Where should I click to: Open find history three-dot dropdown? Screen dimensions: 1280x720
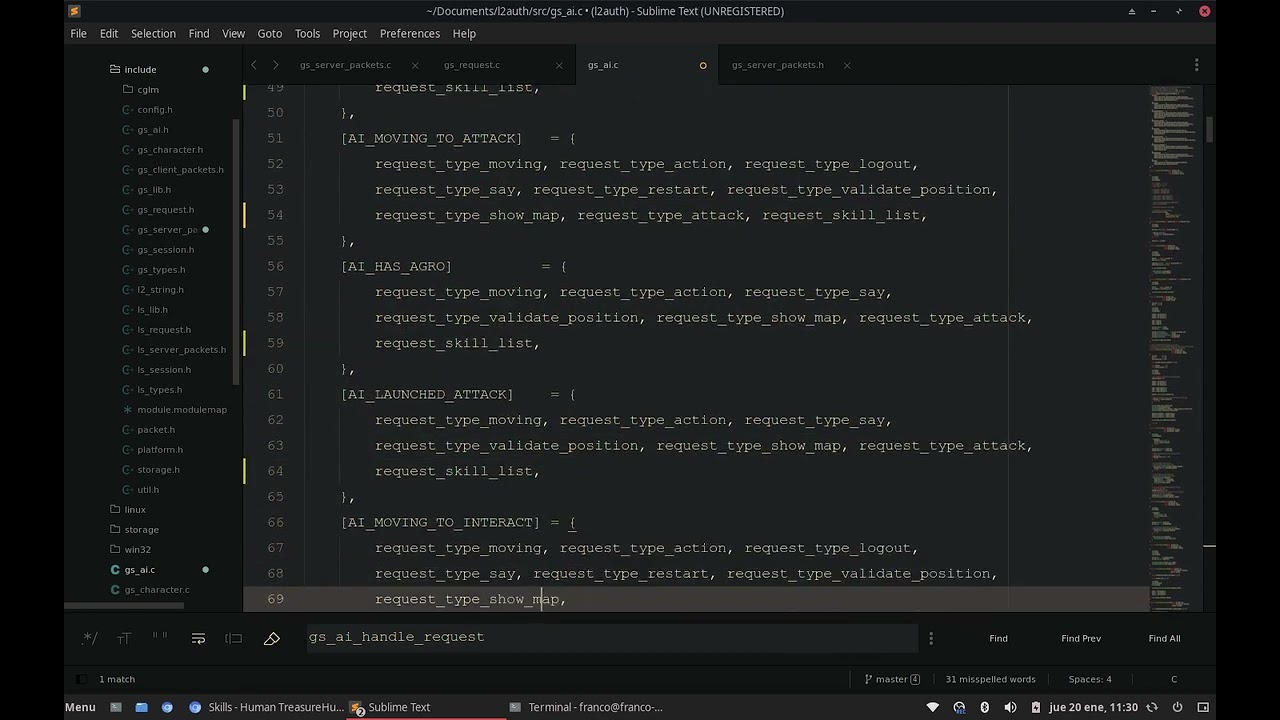[x=931, y=638]
